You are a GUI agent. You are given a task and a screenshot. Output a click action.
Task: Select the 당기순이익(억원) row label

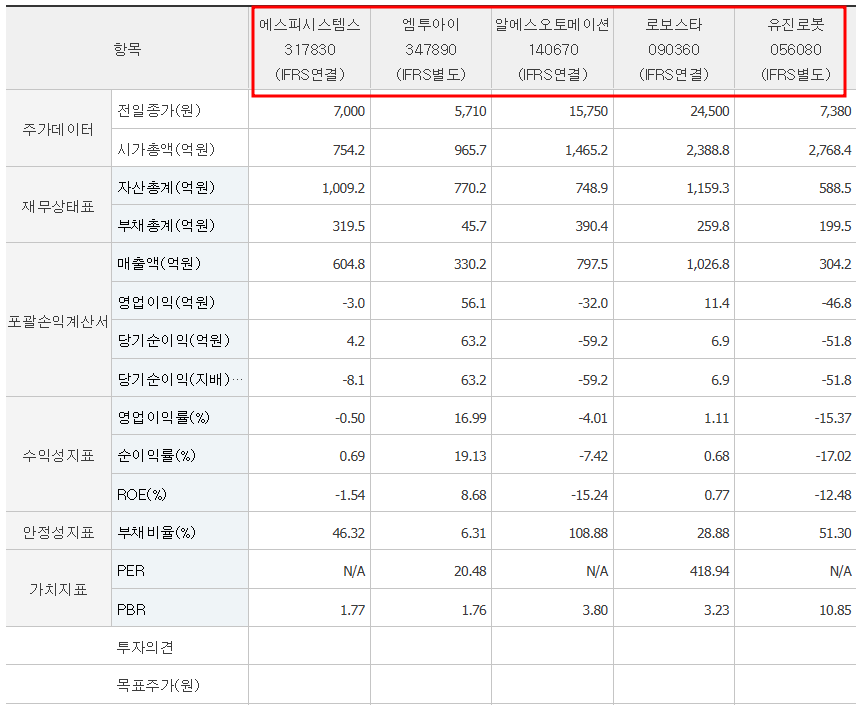[173, 340]
